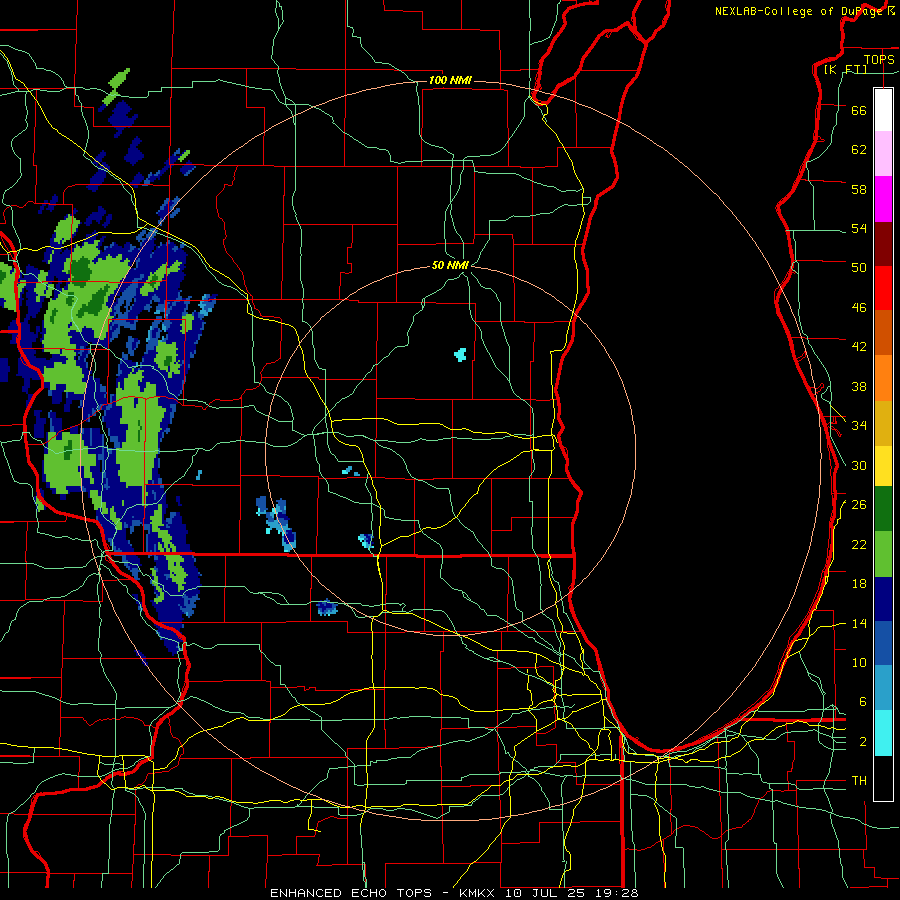Click the 22 legend value

[859, 544]
